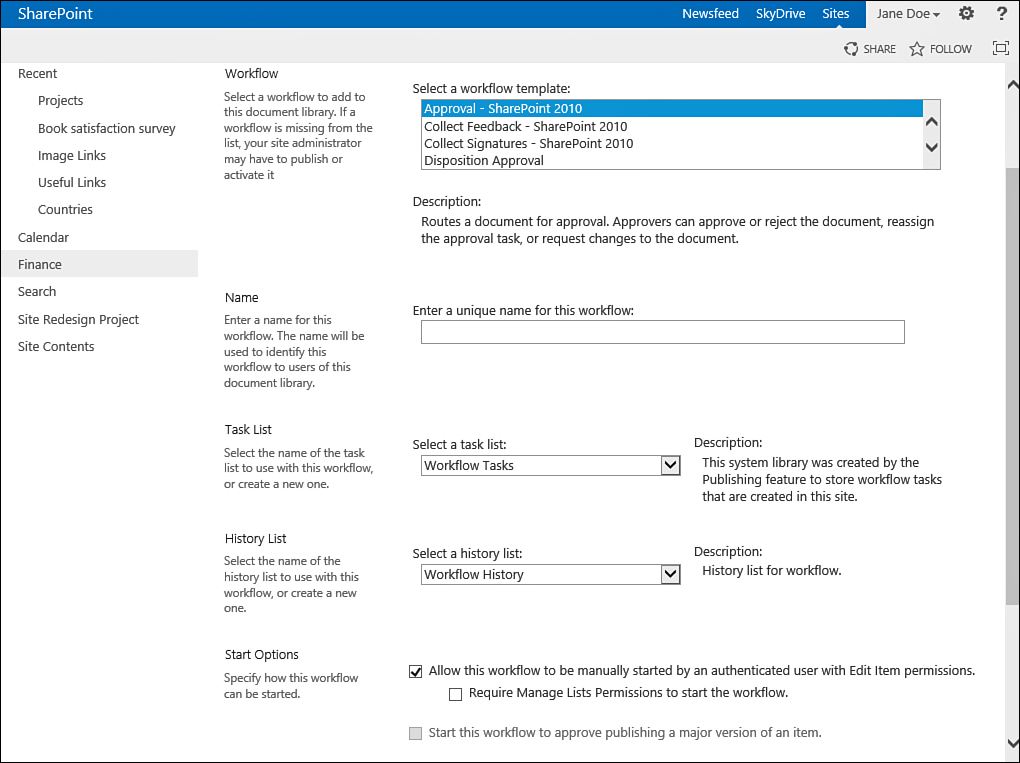Open the Jane Doe user menu
The width and height of the screenshot is (1020, 763).
coord(908,14)
